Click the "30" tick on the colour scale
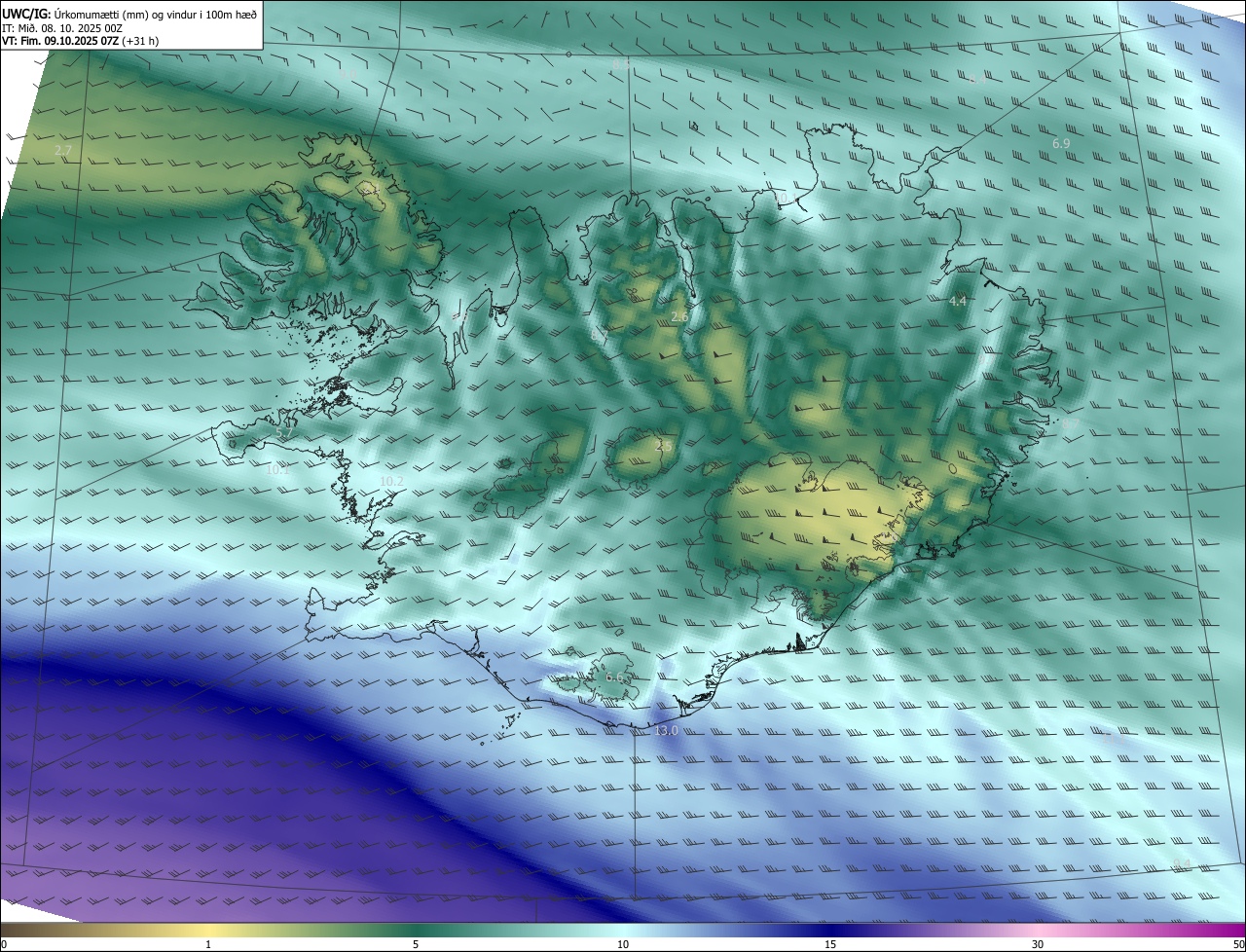 point(1038,944)
